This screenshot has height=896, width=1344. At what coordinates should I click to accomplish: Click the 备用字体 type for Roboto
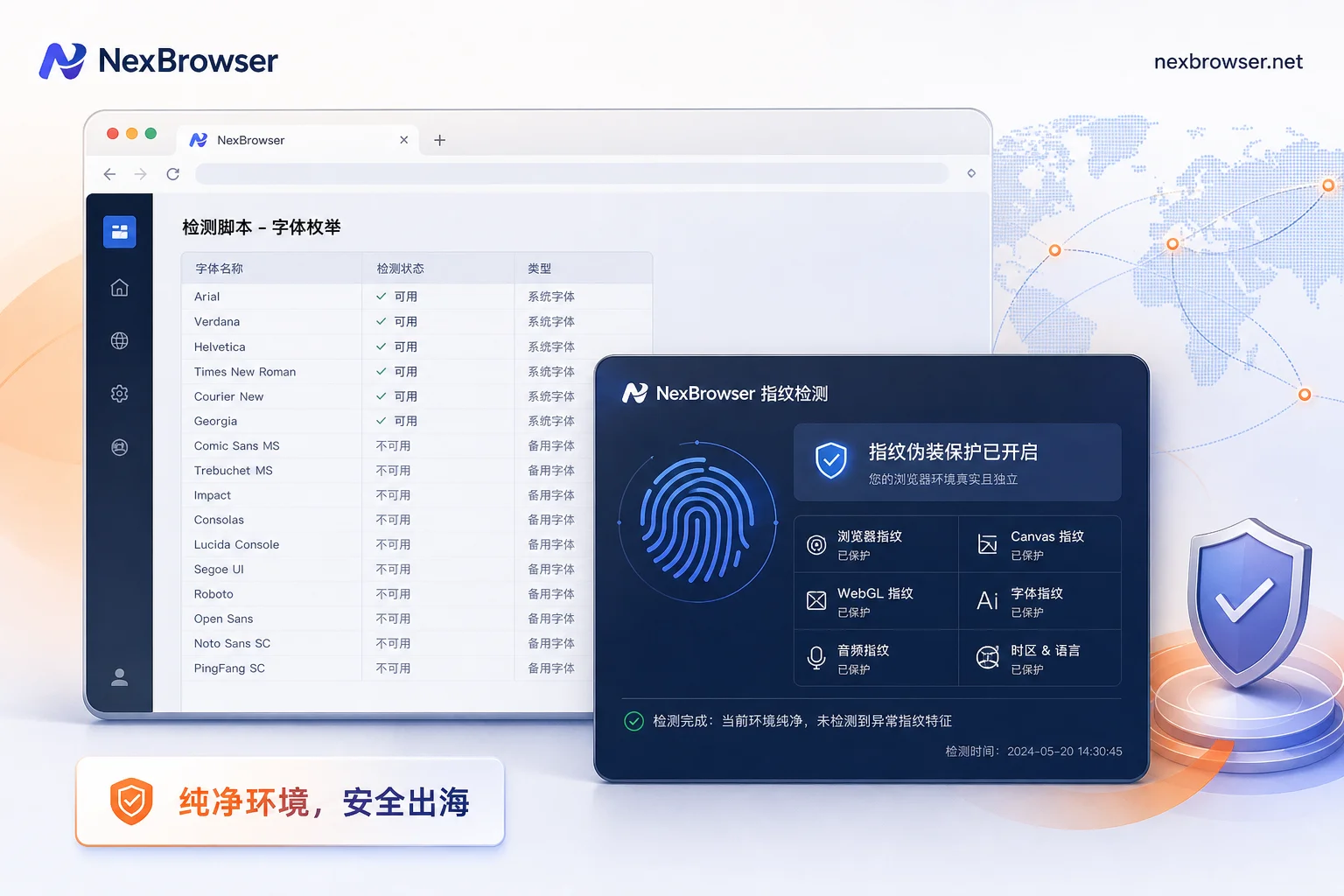point(551,594)
